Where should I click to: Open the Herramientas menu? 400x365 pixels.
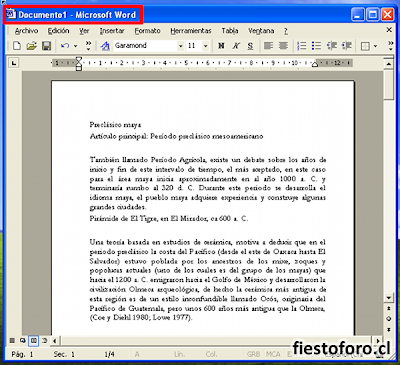[x=191, y=31]
